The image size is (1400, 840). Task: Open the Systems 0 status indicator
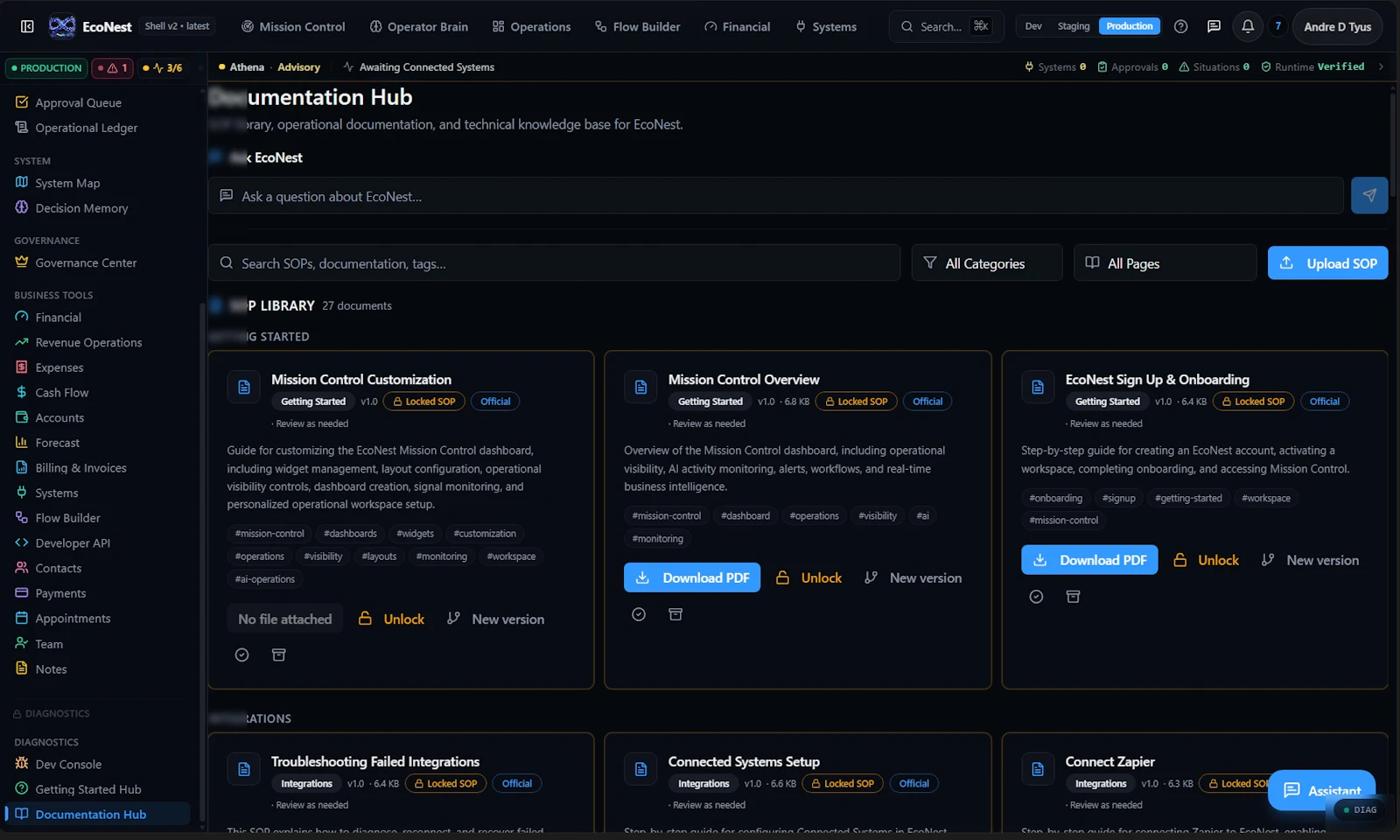pos(1055,66)
